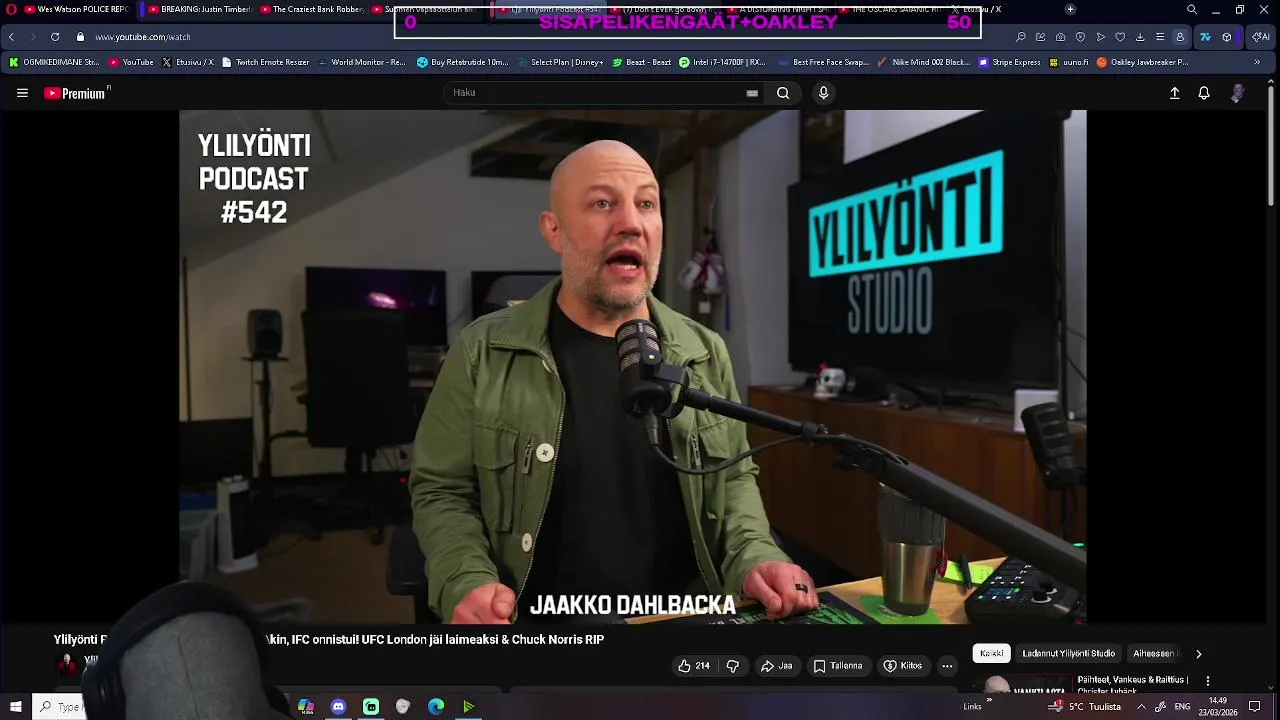Select the Kaikki filter chip
Screen dimensions: 1280x720
coord(992,653)
